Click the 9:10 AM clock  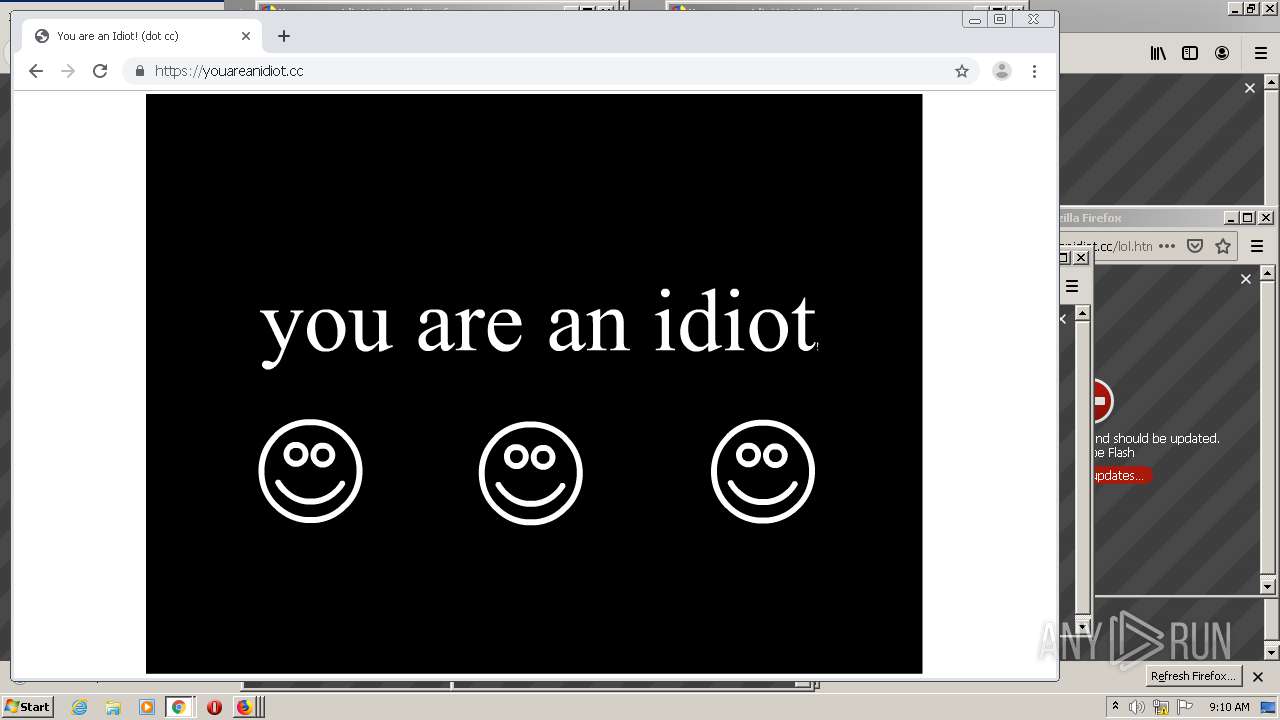[x=1229, y=707]
